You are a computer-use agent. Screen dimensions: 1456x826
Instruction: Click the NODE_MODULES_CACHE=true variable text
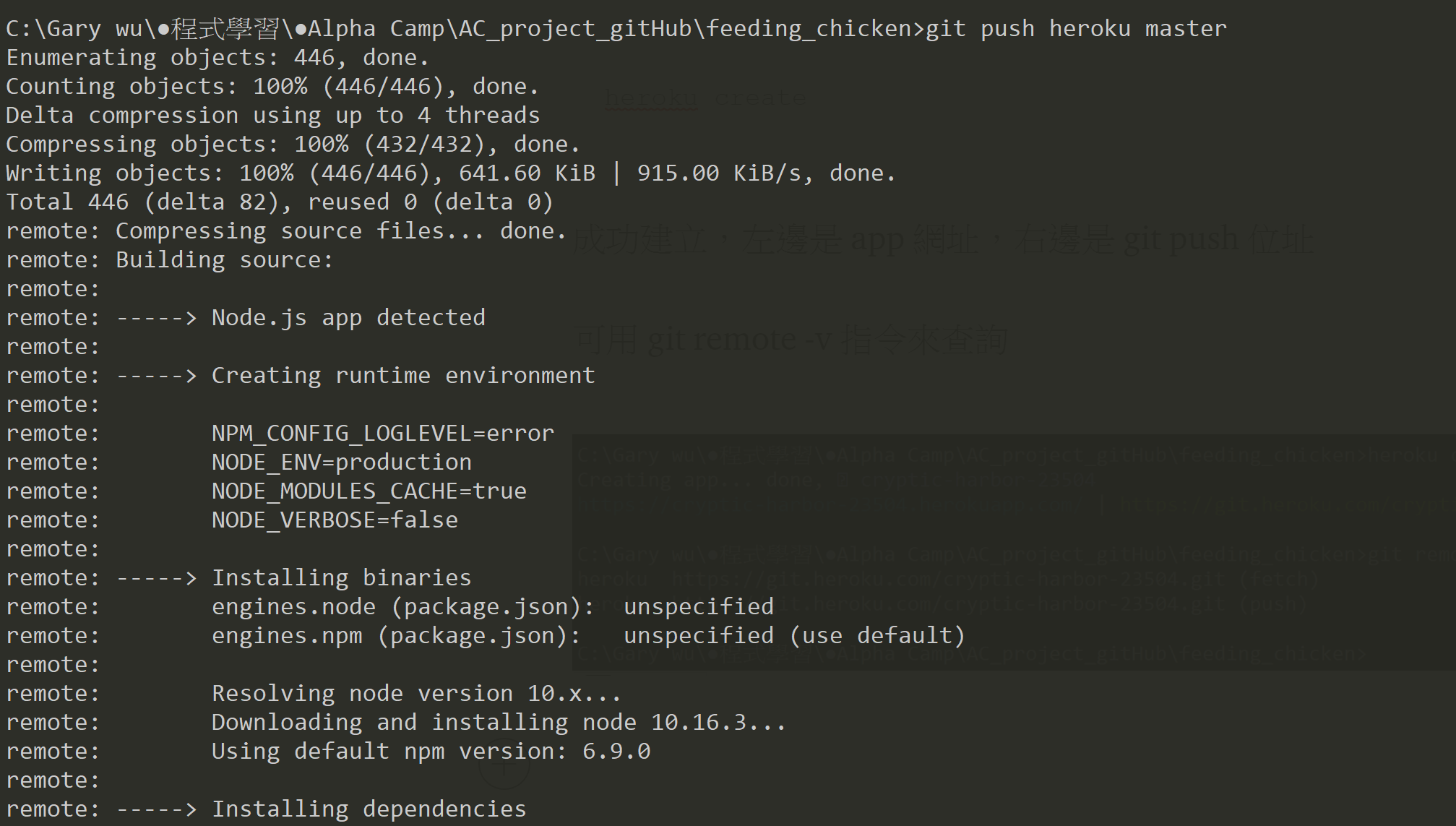pos(369,491)
